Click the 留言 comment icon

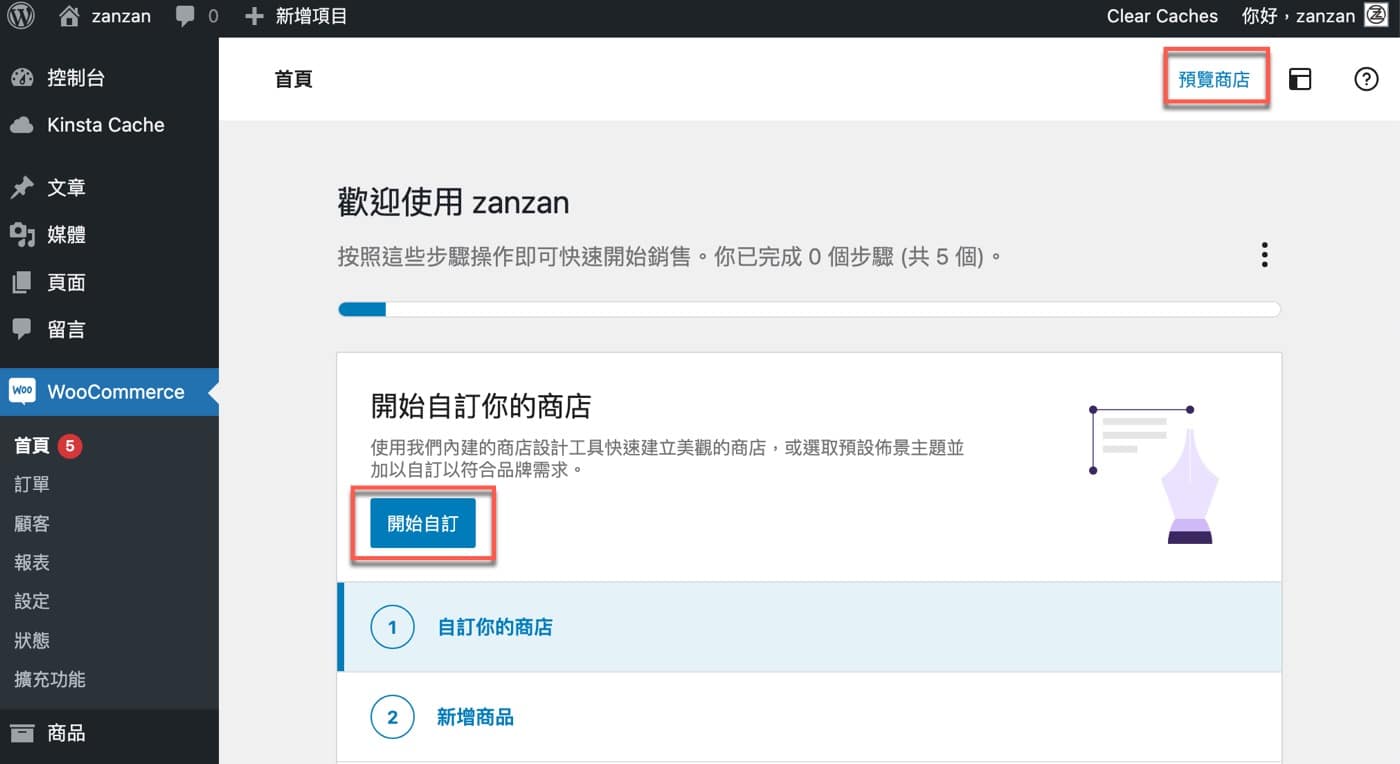tap(22, 329)
